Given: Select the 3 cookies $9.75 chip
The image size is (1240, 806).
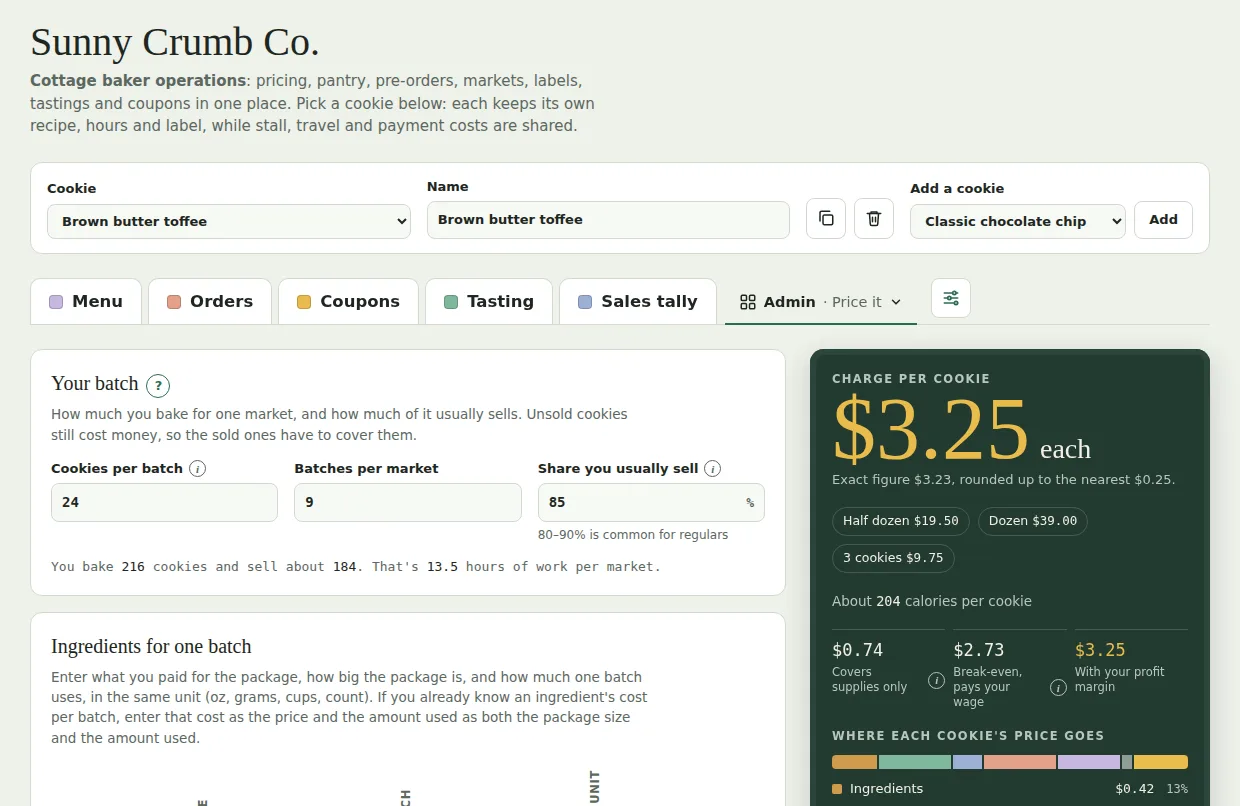Looking at the screenshot, I should [x=893, y=558].
